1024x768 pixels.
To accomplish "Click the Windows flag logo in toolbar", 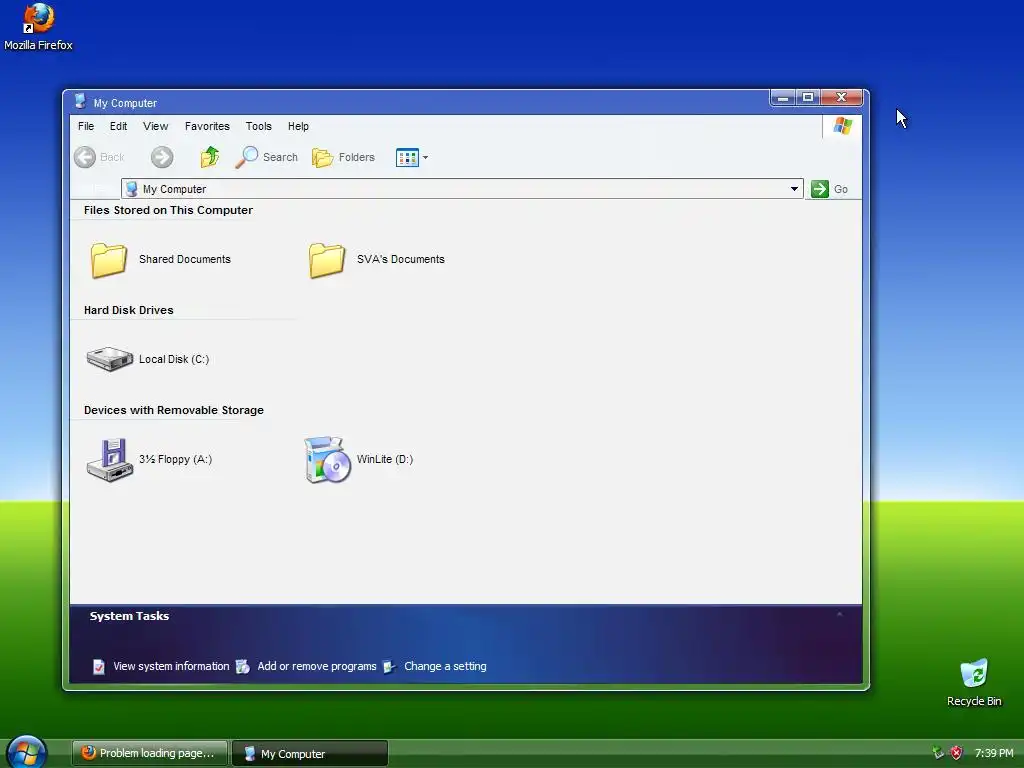I will coord(842,126).
